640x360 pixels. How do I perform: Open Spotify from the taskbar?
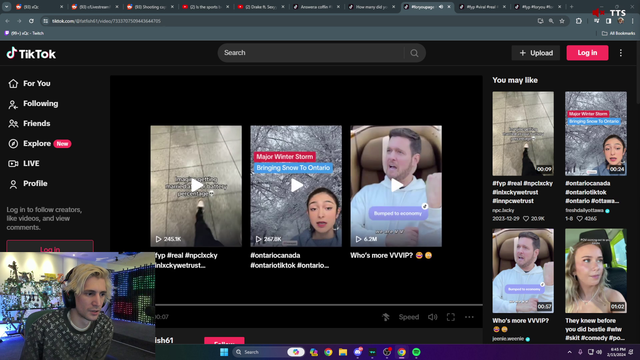pyautogui.click(x=416, y=352)
